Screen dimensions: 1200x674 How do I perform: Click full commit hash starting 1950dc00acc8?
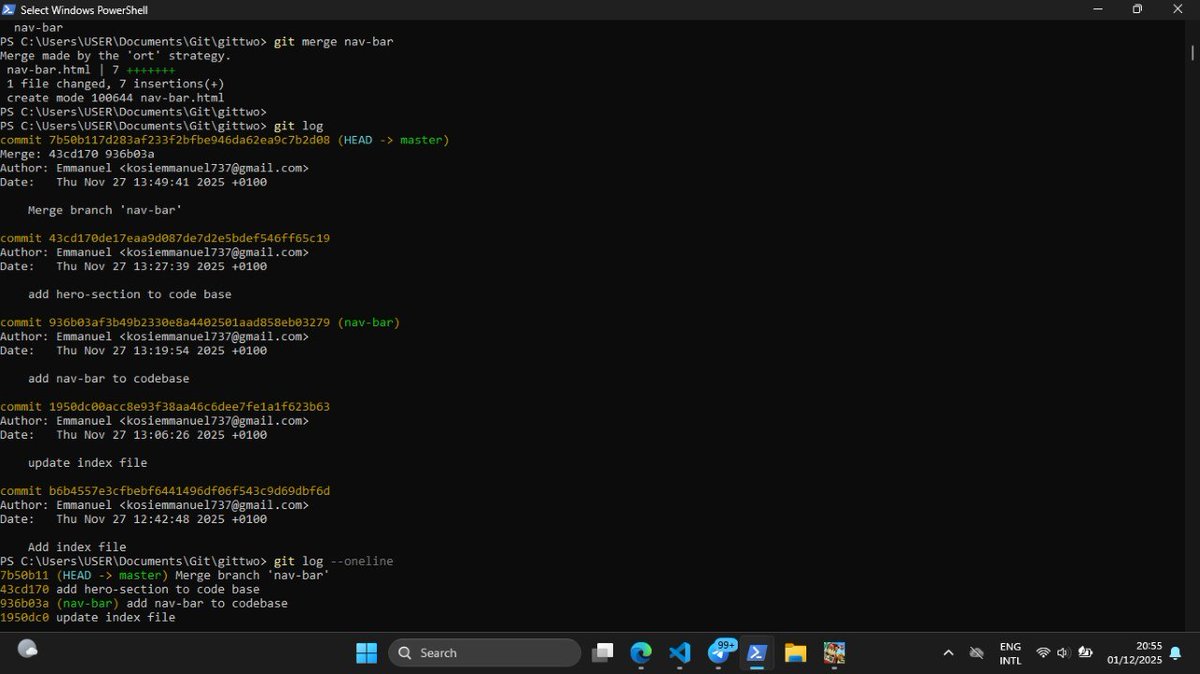[x=189, y=407]
